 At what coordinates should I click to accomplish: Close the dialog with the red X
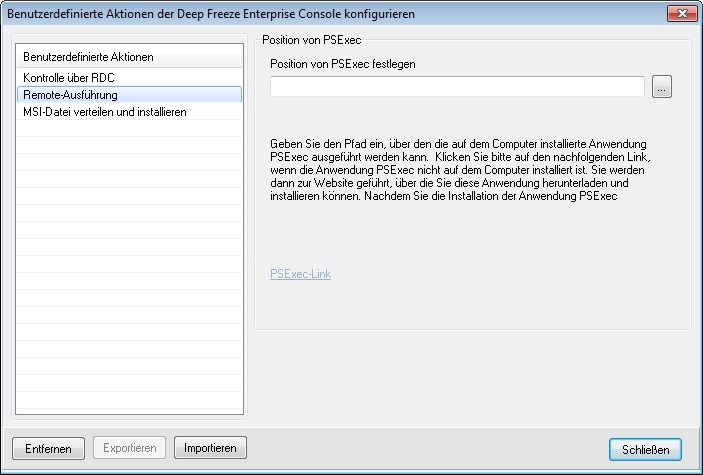682,13
